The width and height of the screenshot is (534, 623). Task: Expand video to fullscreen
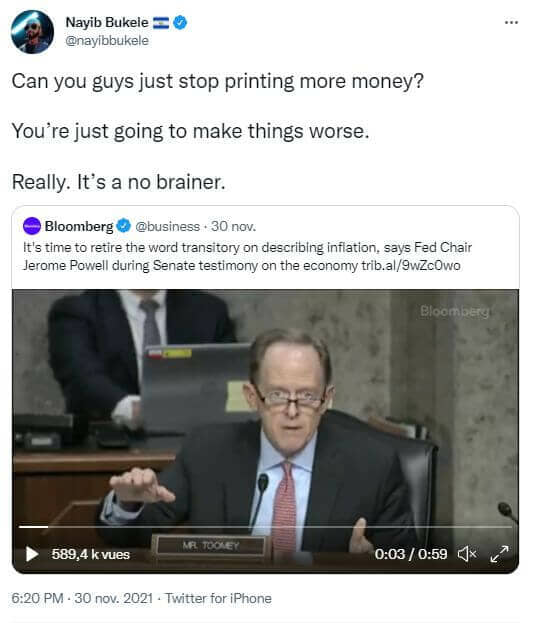499,554
